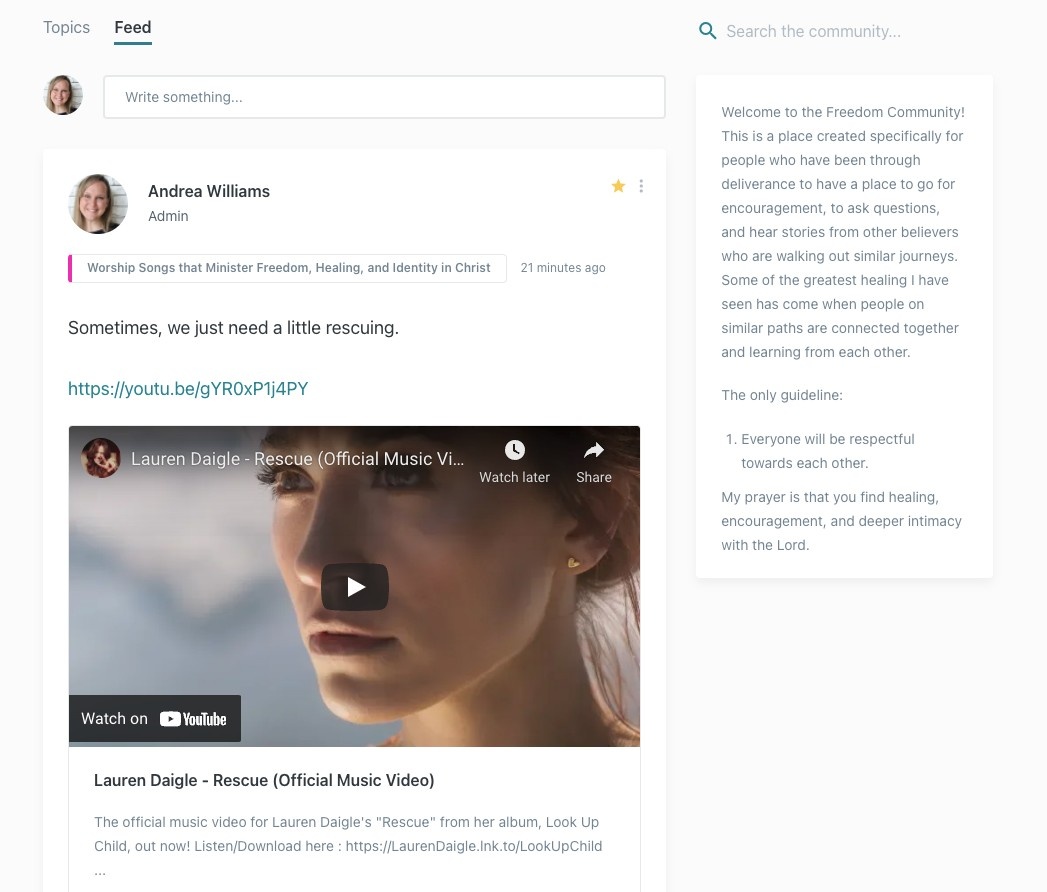This screenshot has height=892, width=1047.
Task: Switch to the Topics tab
Action: click(66, 27)
